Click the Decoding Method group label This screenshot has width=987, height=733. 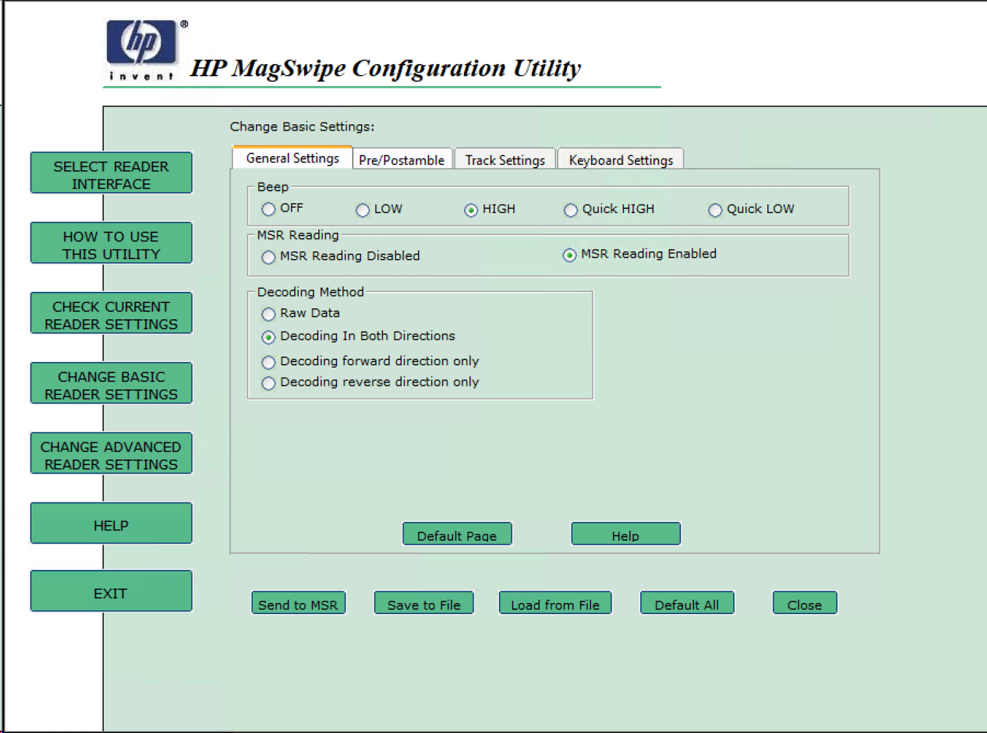(x=310, y=292)
